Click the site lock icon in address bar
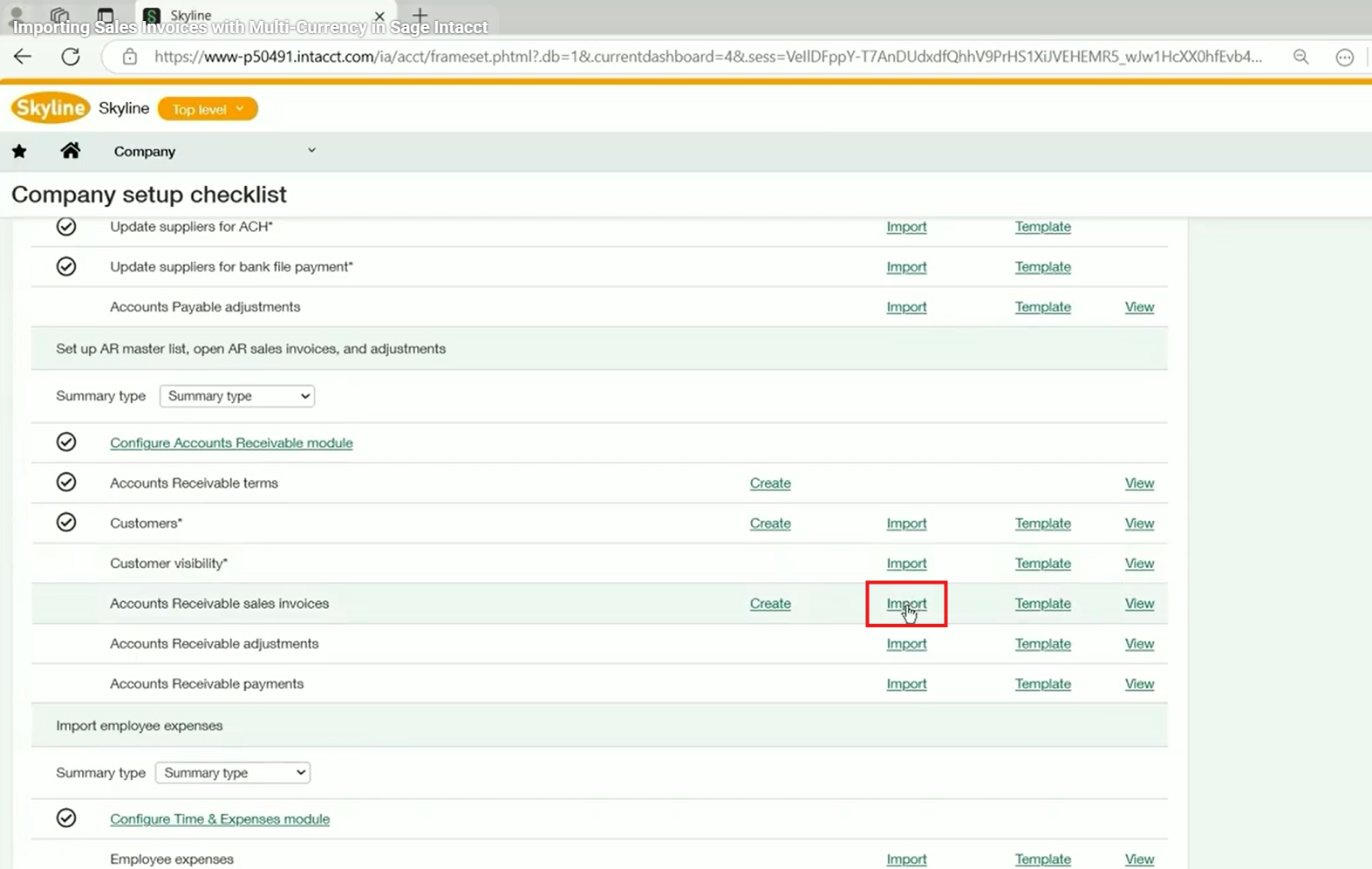Viewport: 1372px width, 869px height. pyautogui.click(x=130, y=57)
